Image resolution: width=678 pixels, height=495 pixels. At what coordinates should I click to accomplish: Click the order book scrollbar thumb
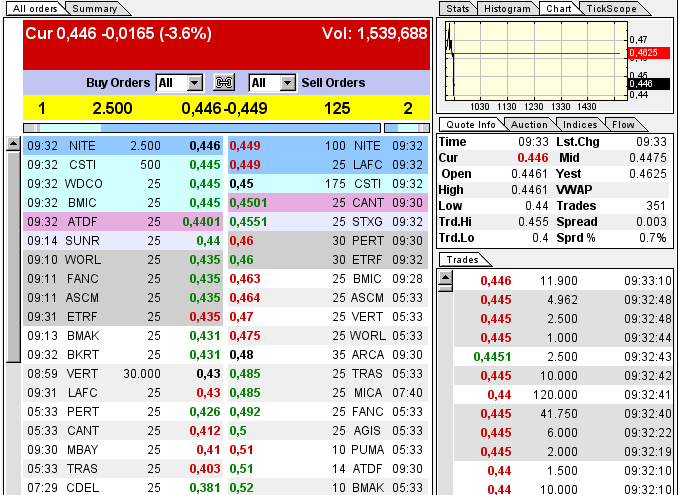coord(13,257)
